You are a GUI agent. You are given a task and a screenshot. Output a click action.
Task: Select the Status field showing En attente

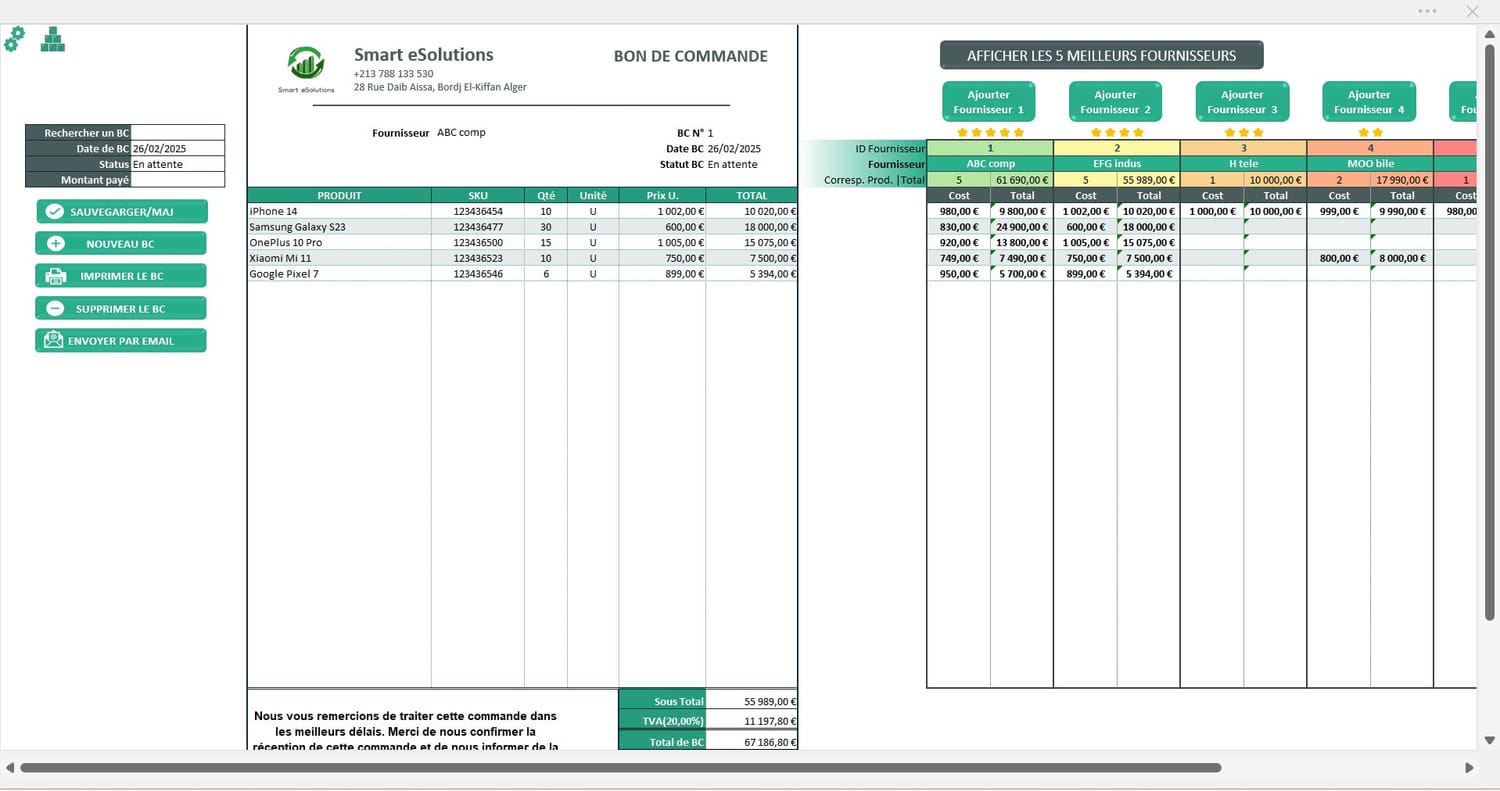coord(178,164)
